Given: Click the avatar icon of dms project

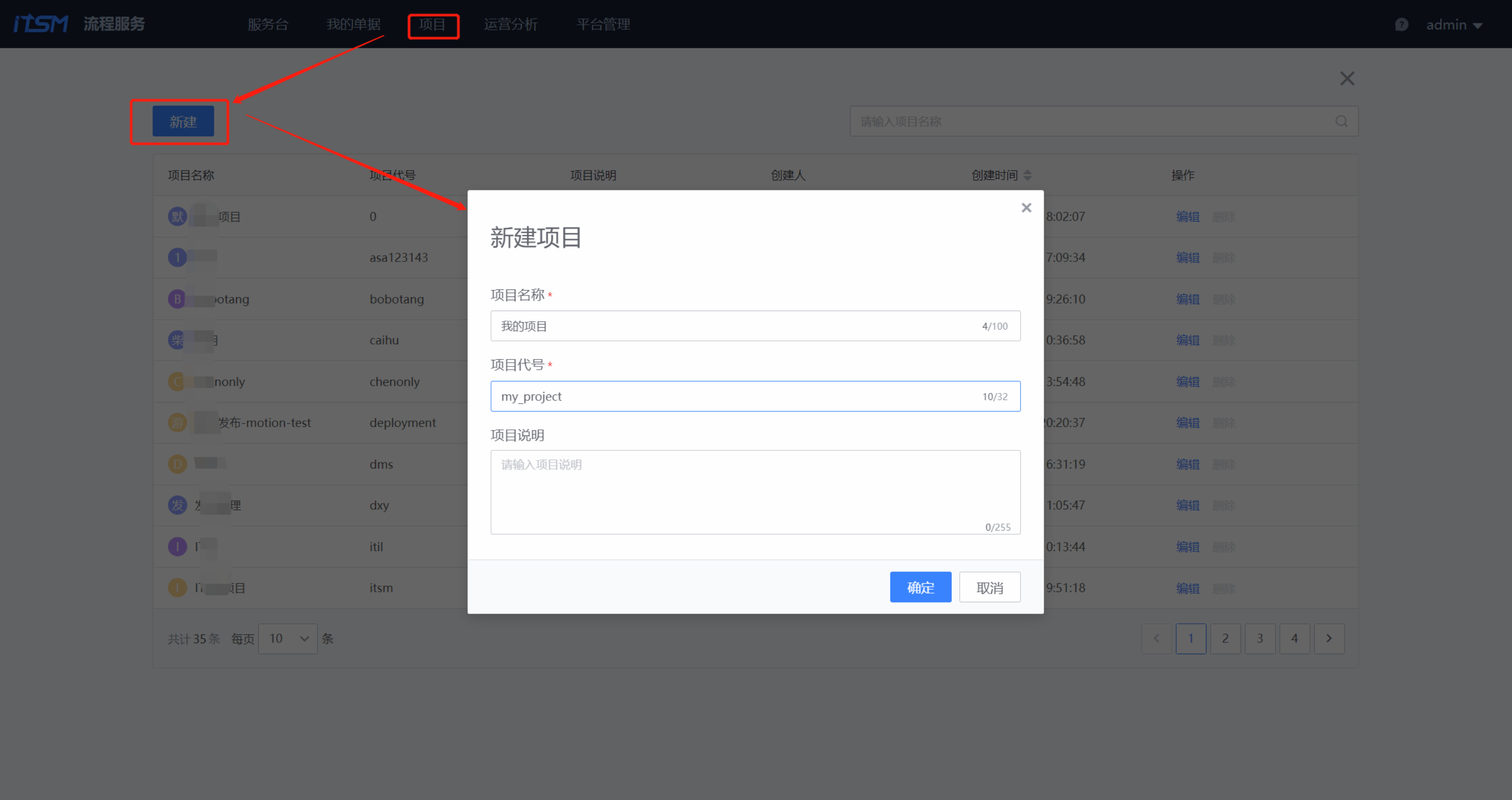Looking at the screenshot, I should [x=177, y=464].
